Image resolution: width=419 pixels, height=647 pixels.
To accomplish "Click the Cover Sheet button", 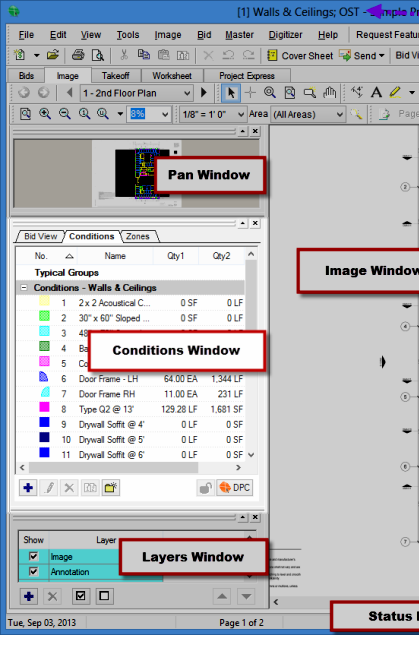I will 301,55.
